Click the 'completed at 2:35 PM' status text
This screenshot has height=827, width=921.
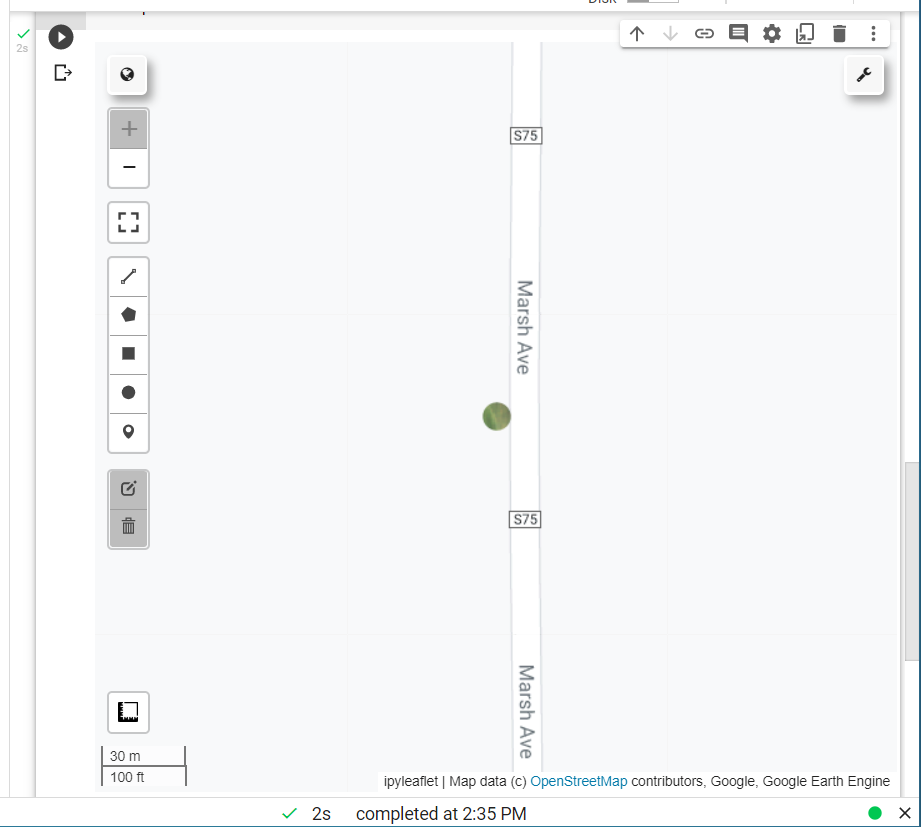tap(441, 813)
